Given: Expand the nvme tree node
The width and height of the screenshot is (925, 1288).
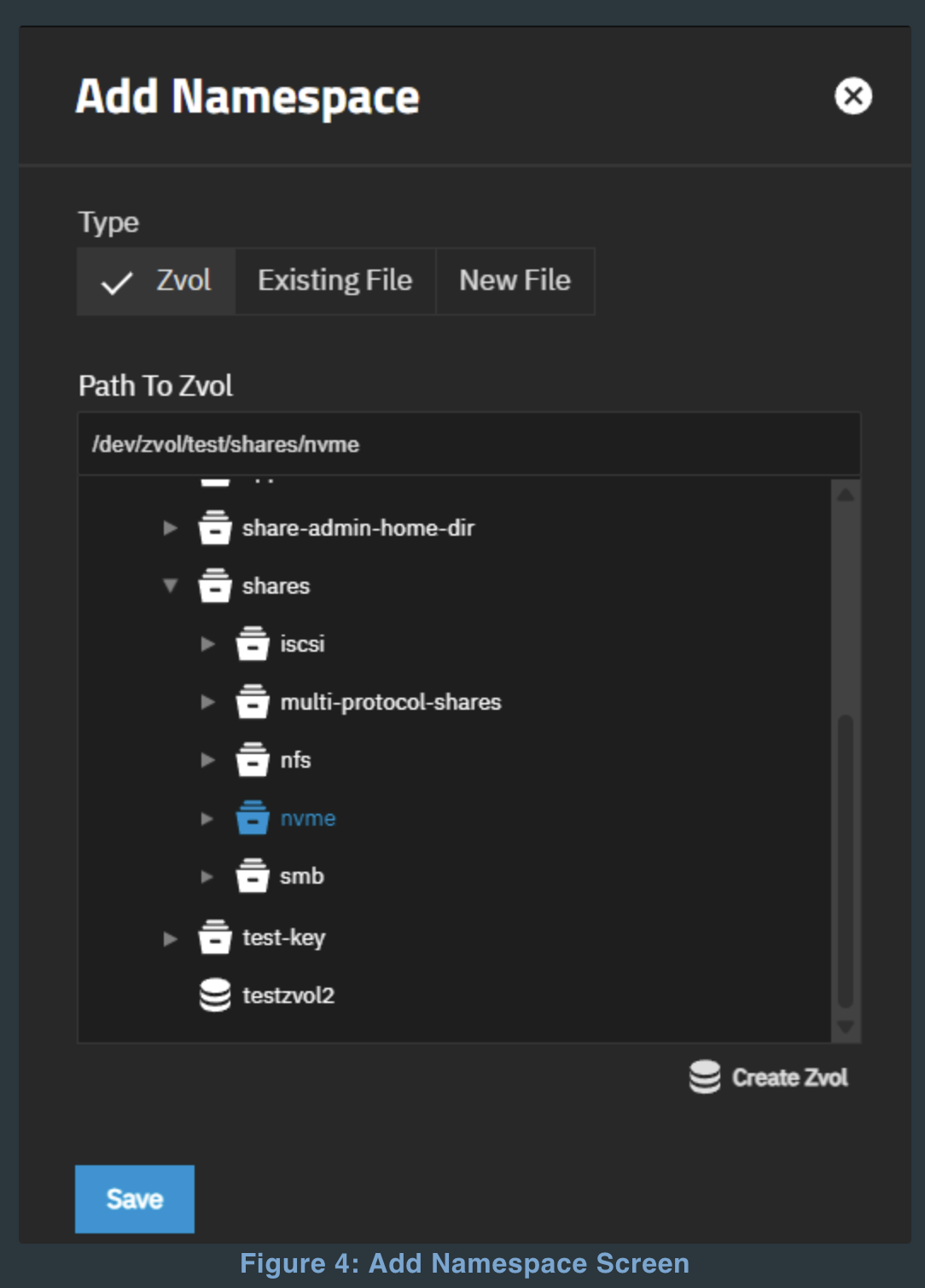Looking at the screenshot, I should (207, 819).
